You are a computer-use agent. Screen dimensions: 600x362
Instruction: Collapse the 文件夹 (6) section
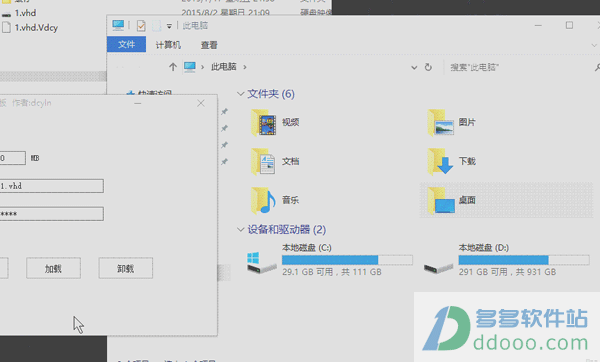(241, 94)
